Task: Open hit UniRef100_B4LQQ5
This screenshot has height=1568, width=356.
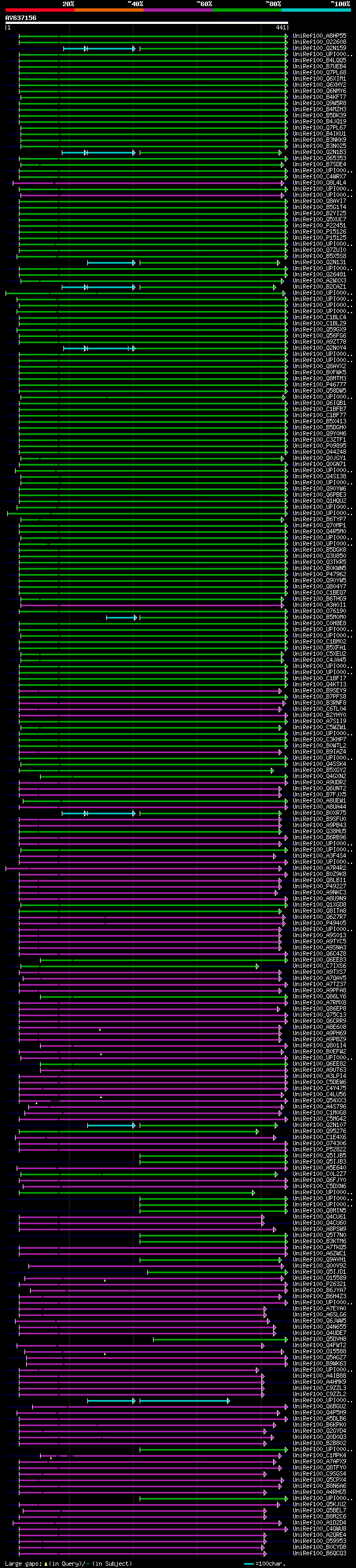Action: point(319,60)
